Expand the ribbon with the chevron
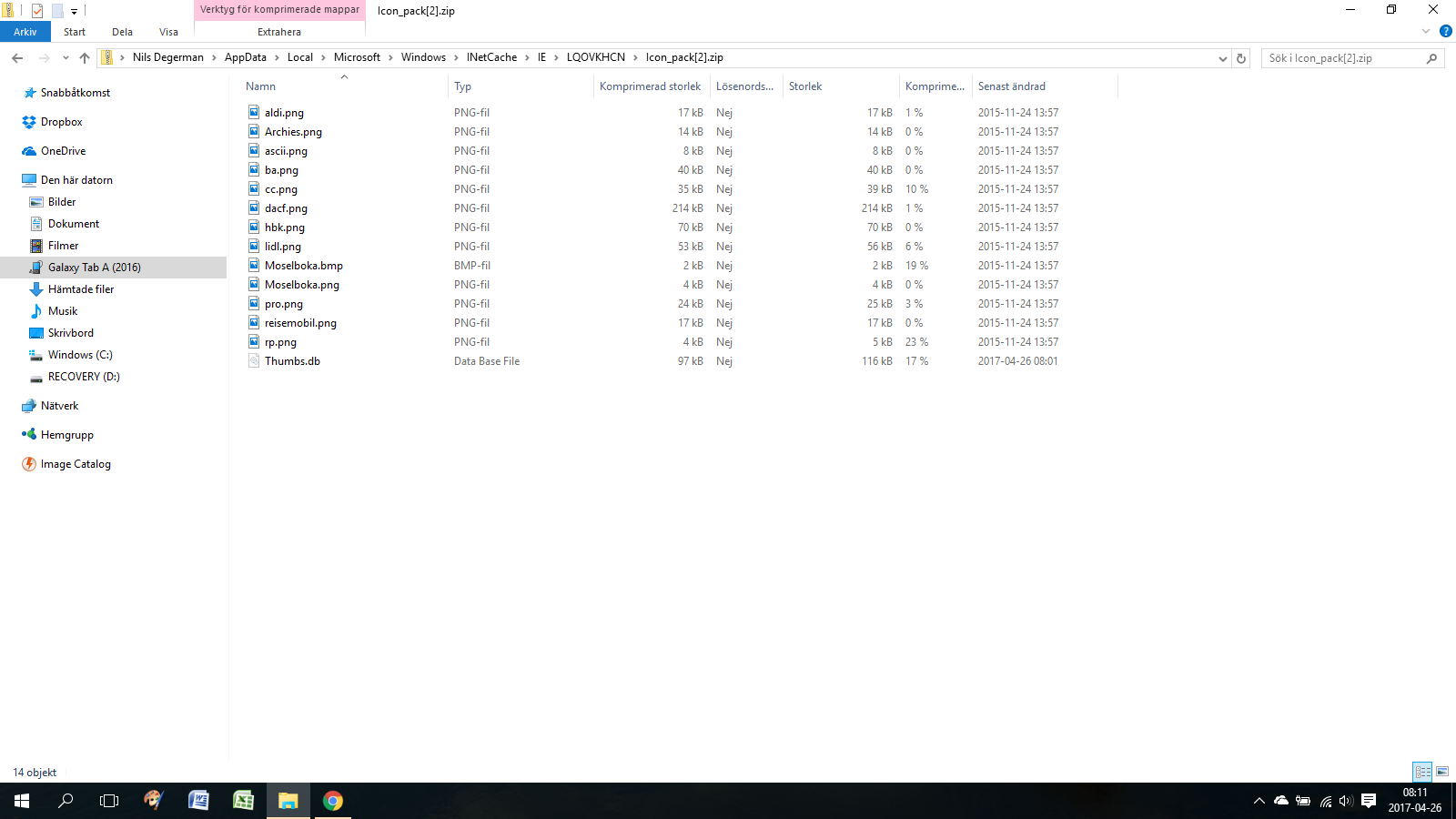The width and height of the screenshot is (1456, 819). click(x=1426, y=31)
